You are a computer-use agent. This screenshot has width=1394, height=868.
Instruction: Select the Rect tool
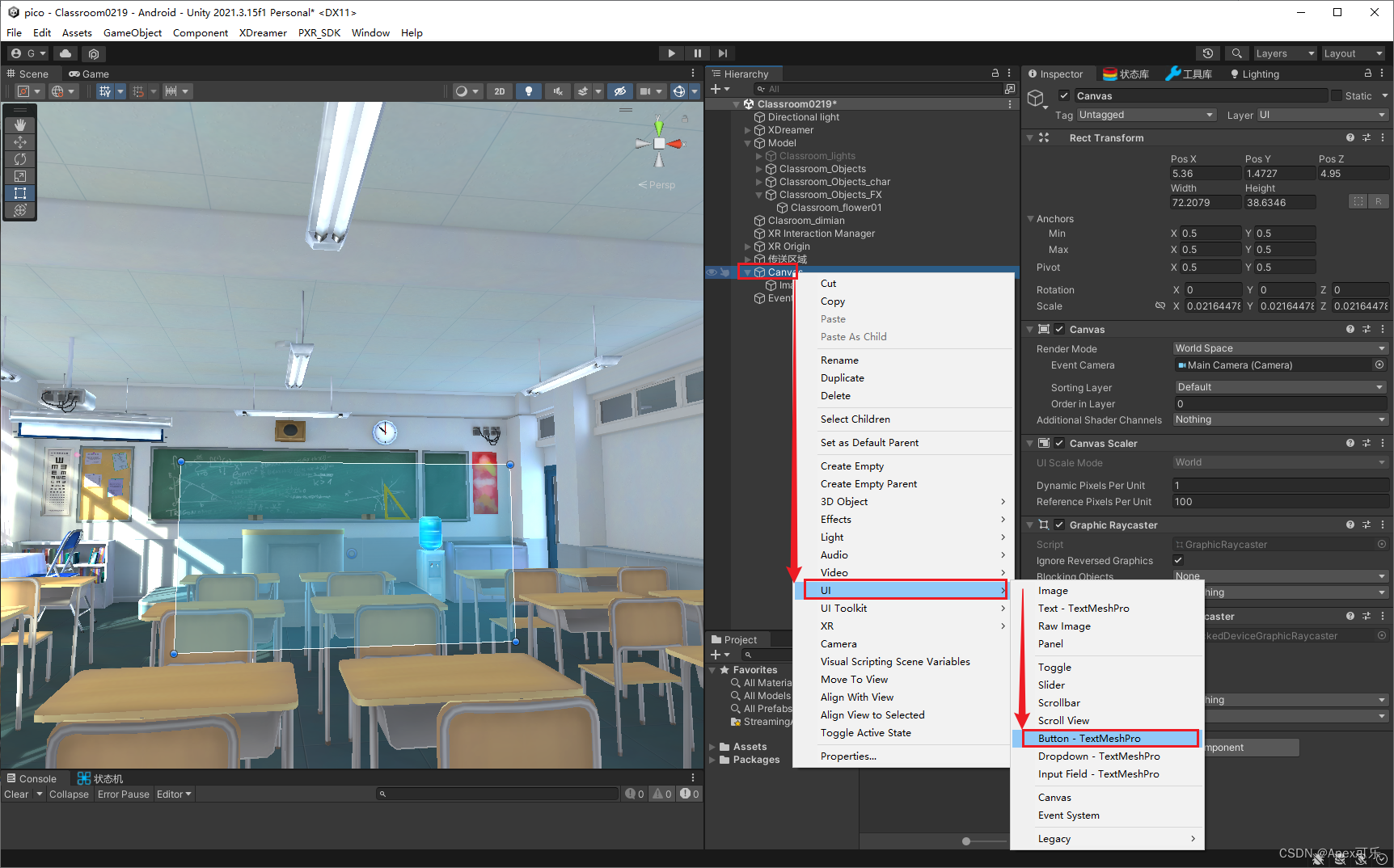(x=20, y=193)
